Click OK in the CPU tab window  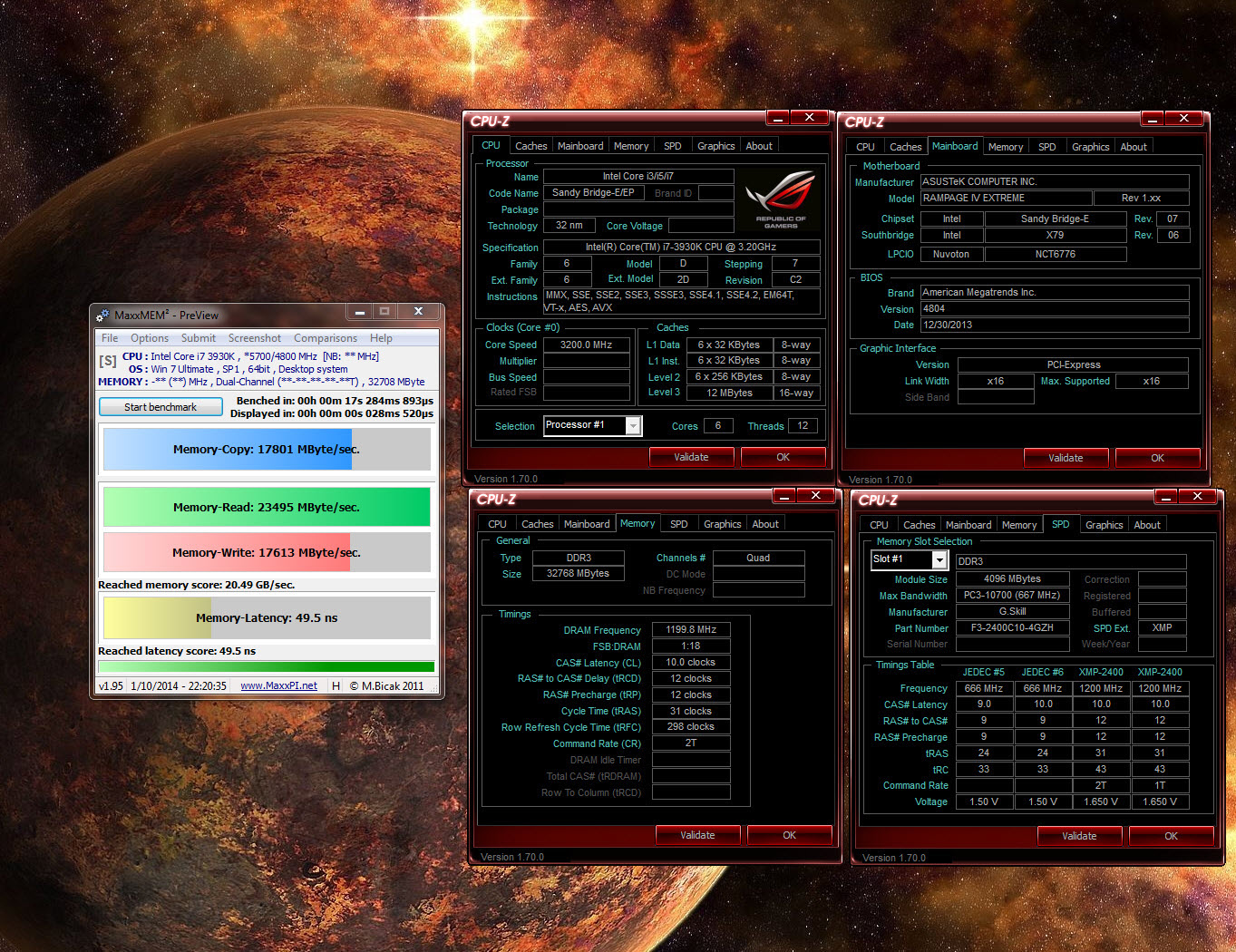coord(783,457)
